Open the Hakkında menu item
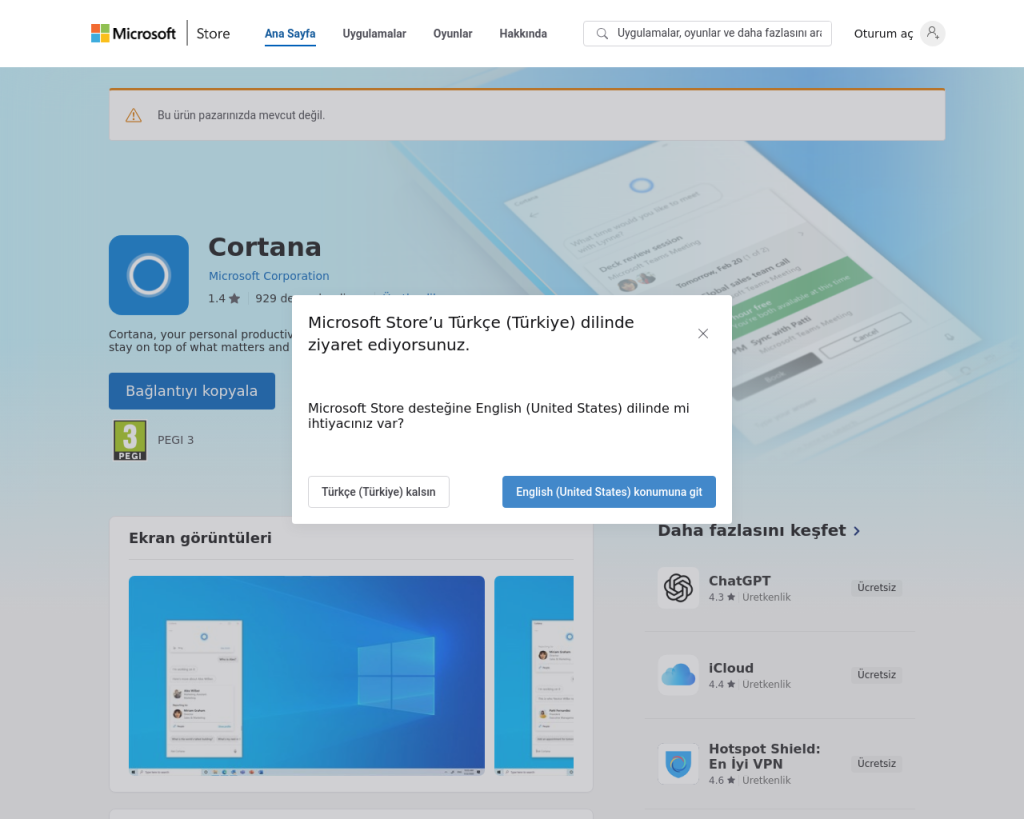 (x=523, y=33)
